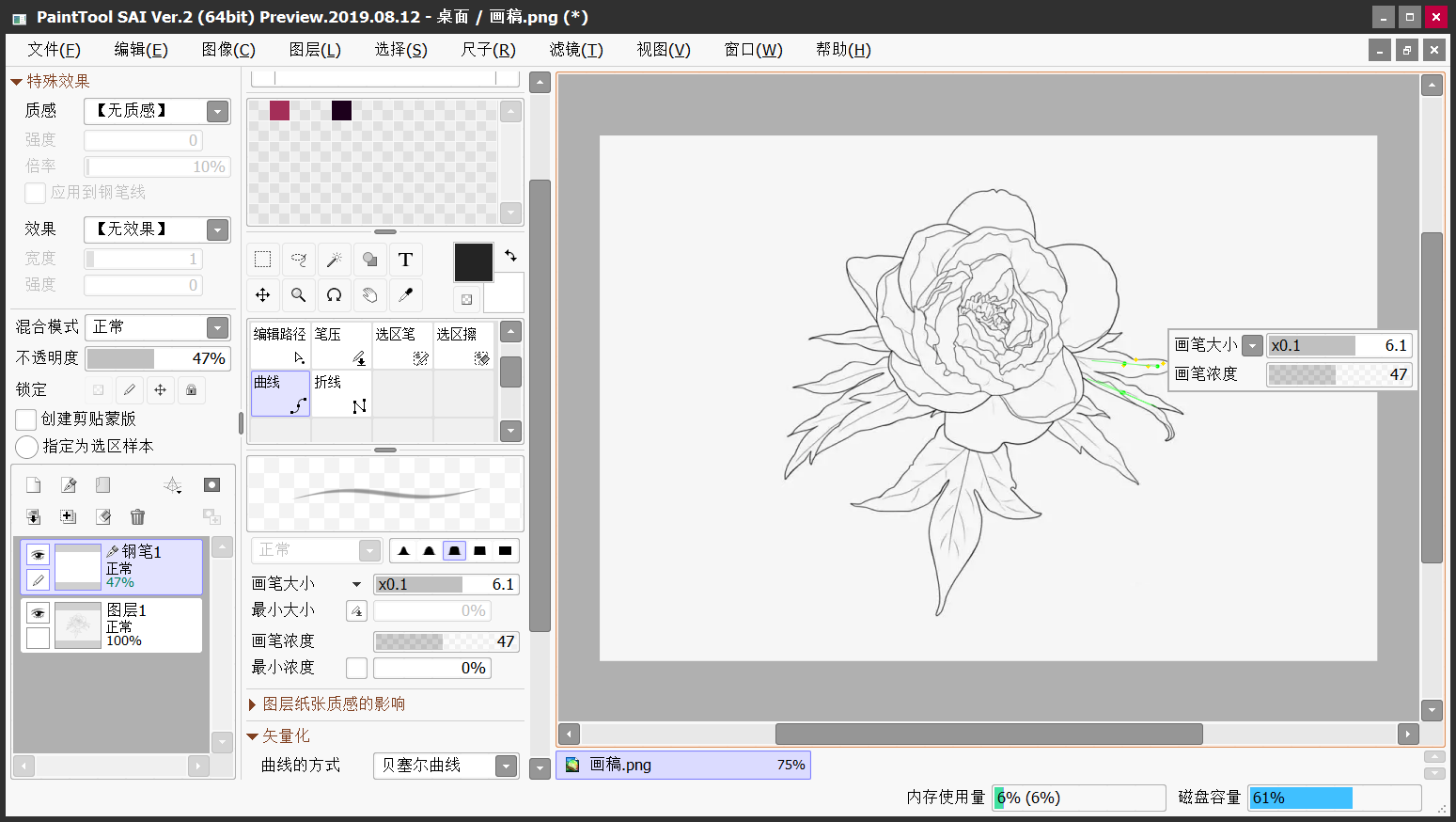Image resolution: width=1456 pixels, height=822 pixels.
Task: Open the 质感 texture dropdown
Action: click(217, 111)
